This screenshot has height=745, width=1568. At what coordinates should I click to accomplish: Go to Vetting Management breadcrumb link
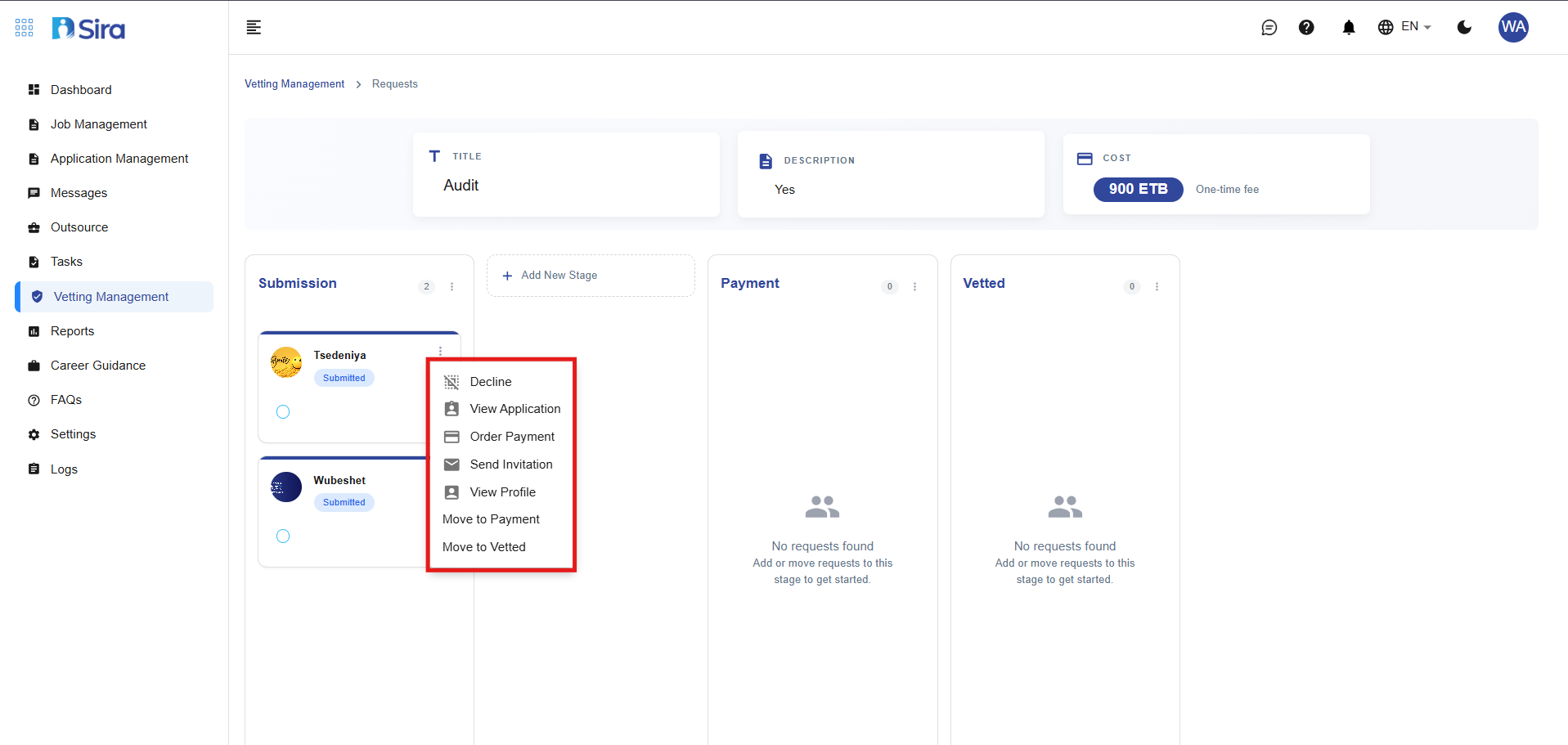(294, 84)
